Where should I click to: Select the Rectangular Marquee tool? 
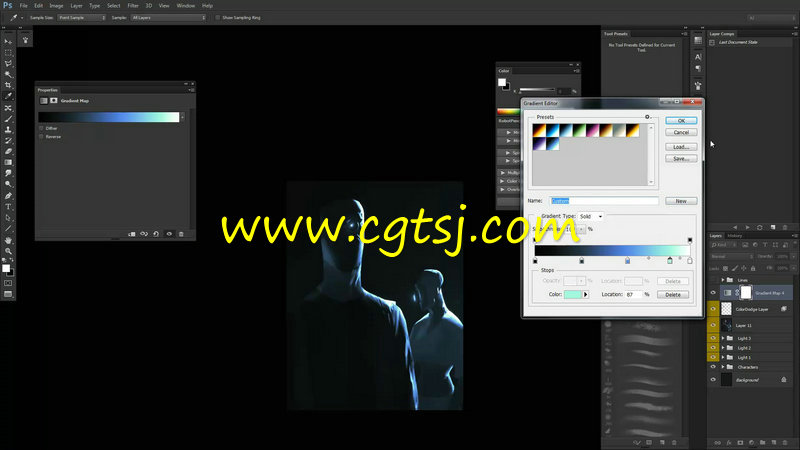pos(8,53)
